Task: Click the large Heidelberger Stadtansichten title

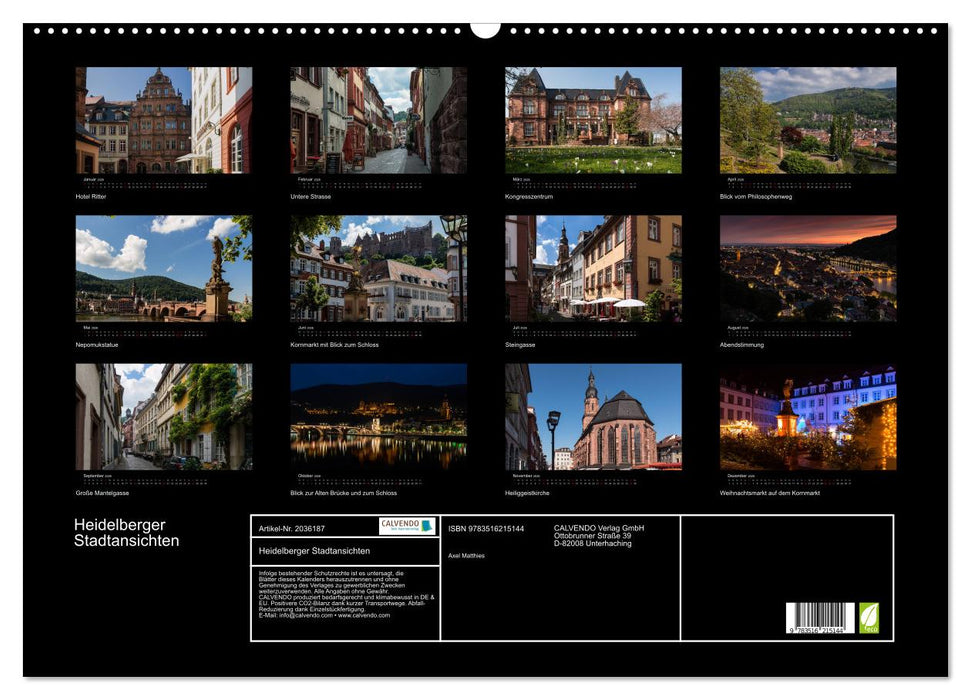Action: [x=126, y=533]
